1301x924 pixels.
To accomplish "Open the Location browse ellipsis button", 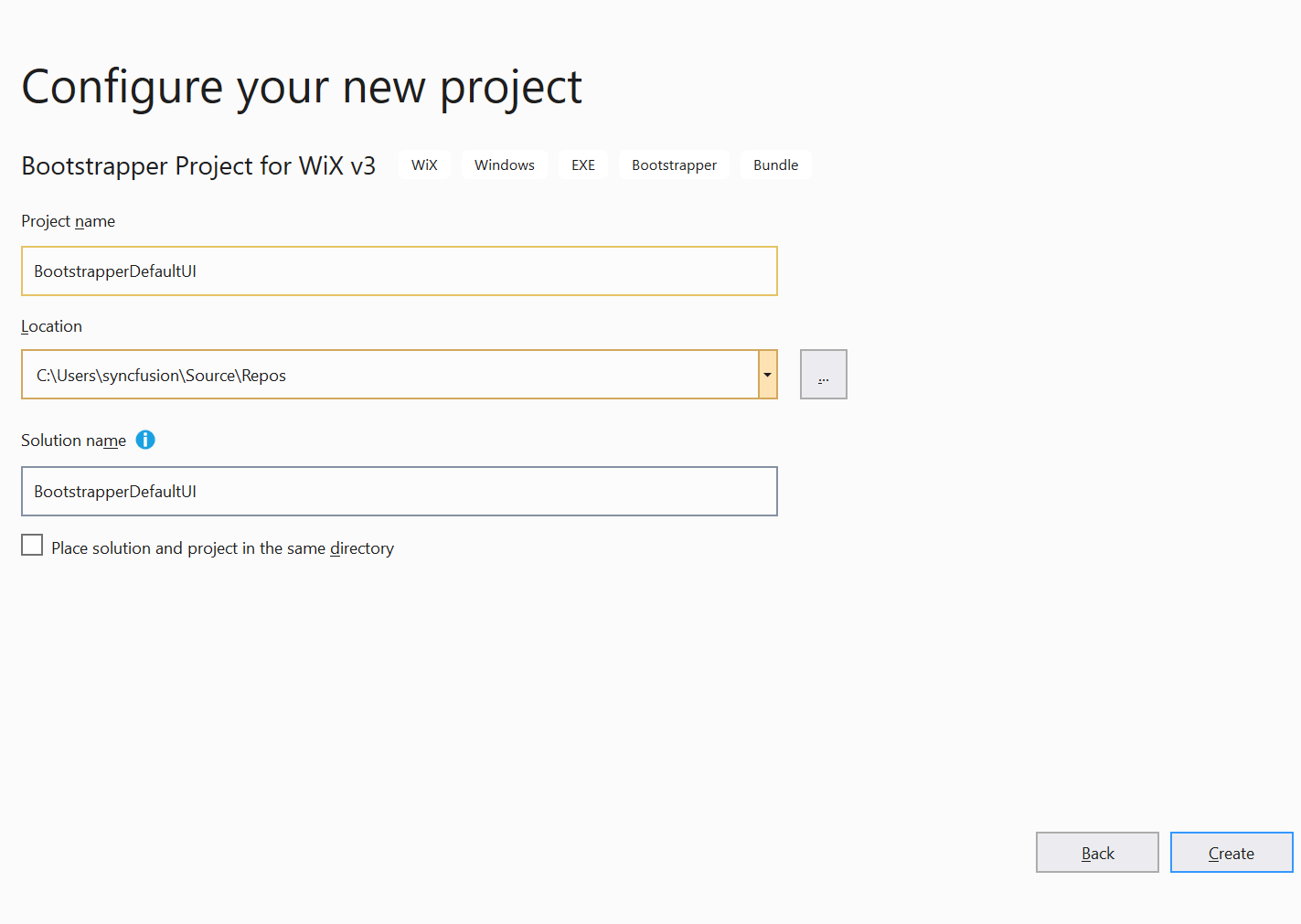I will click(823, 375).
